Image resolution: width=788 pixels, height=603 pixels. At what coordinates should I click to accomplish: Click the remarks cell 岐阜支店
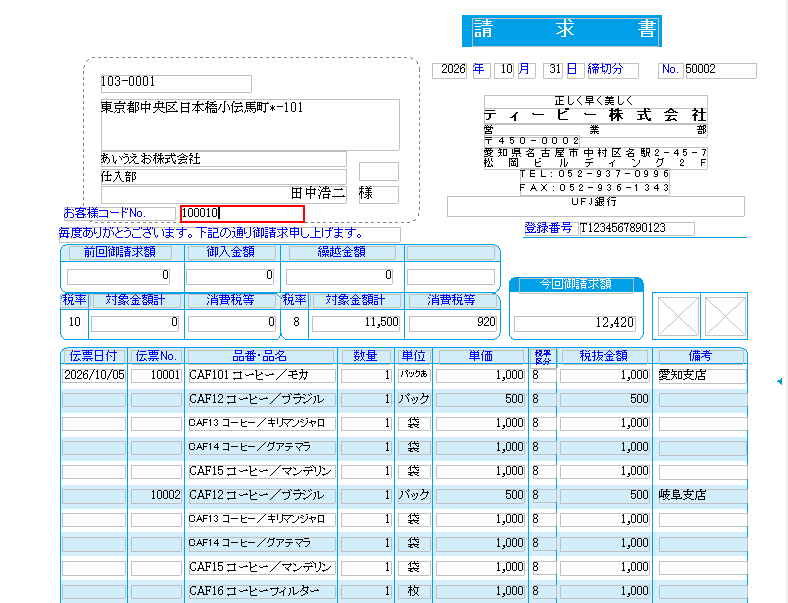pos(702,495)
